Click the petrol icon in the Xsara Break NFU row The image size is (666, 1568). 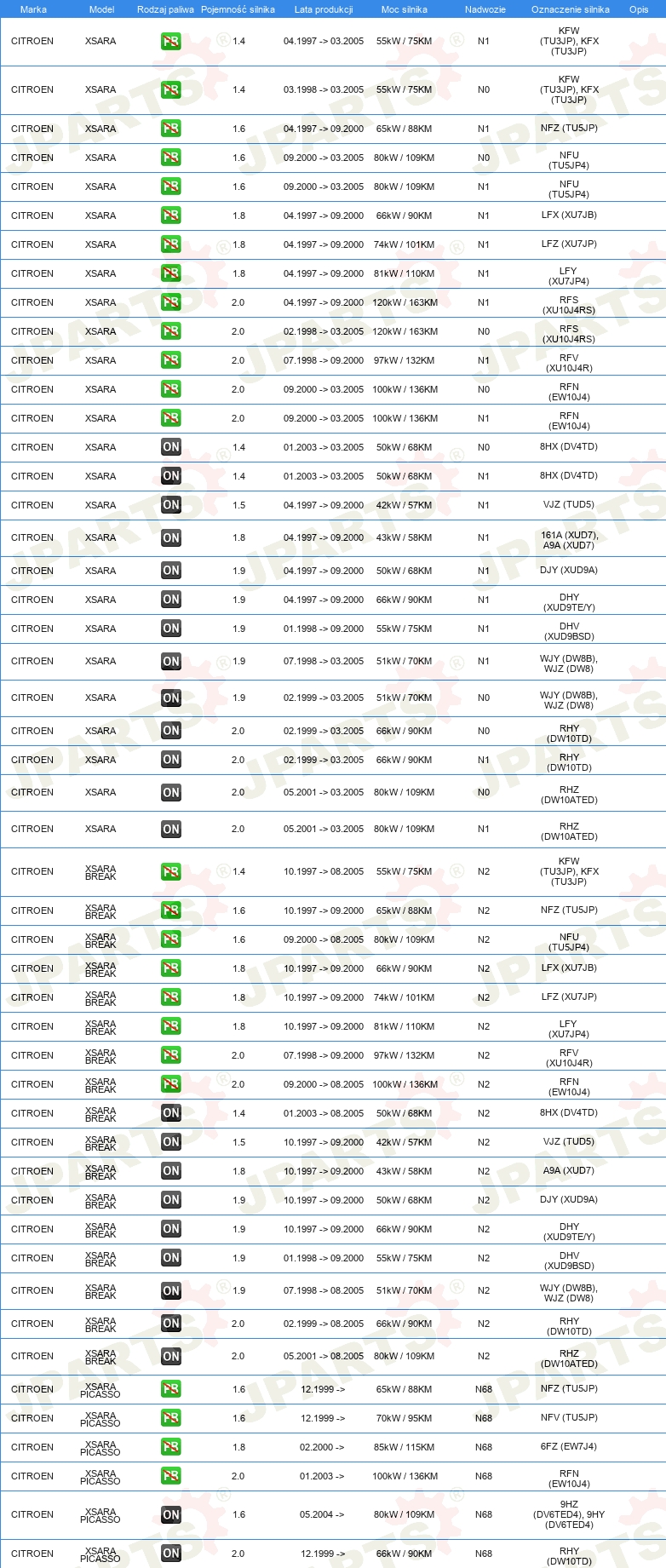[x=171, y=939]
